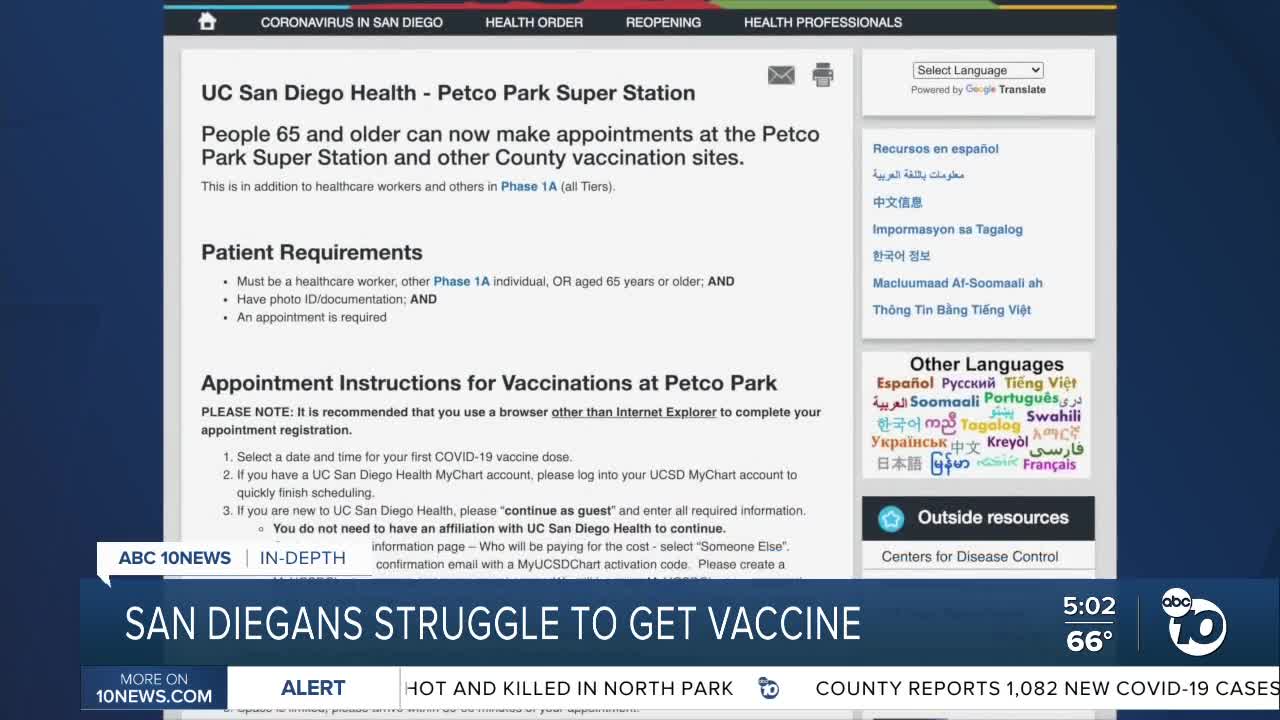This screenshot has width=1280, height=720.
Task: Open the Korean information link 한국어 정보
Action: [x=902, y=256]
